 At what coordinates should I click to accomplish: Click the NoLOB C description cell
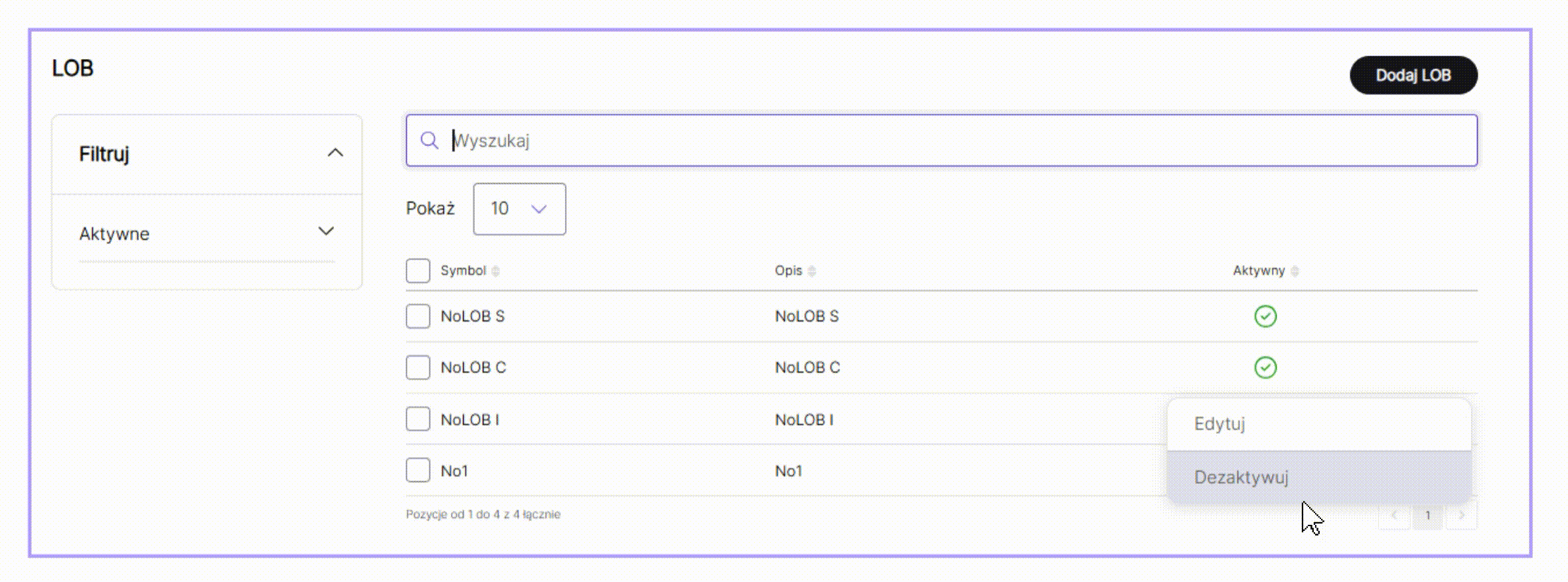pos(807,367)
